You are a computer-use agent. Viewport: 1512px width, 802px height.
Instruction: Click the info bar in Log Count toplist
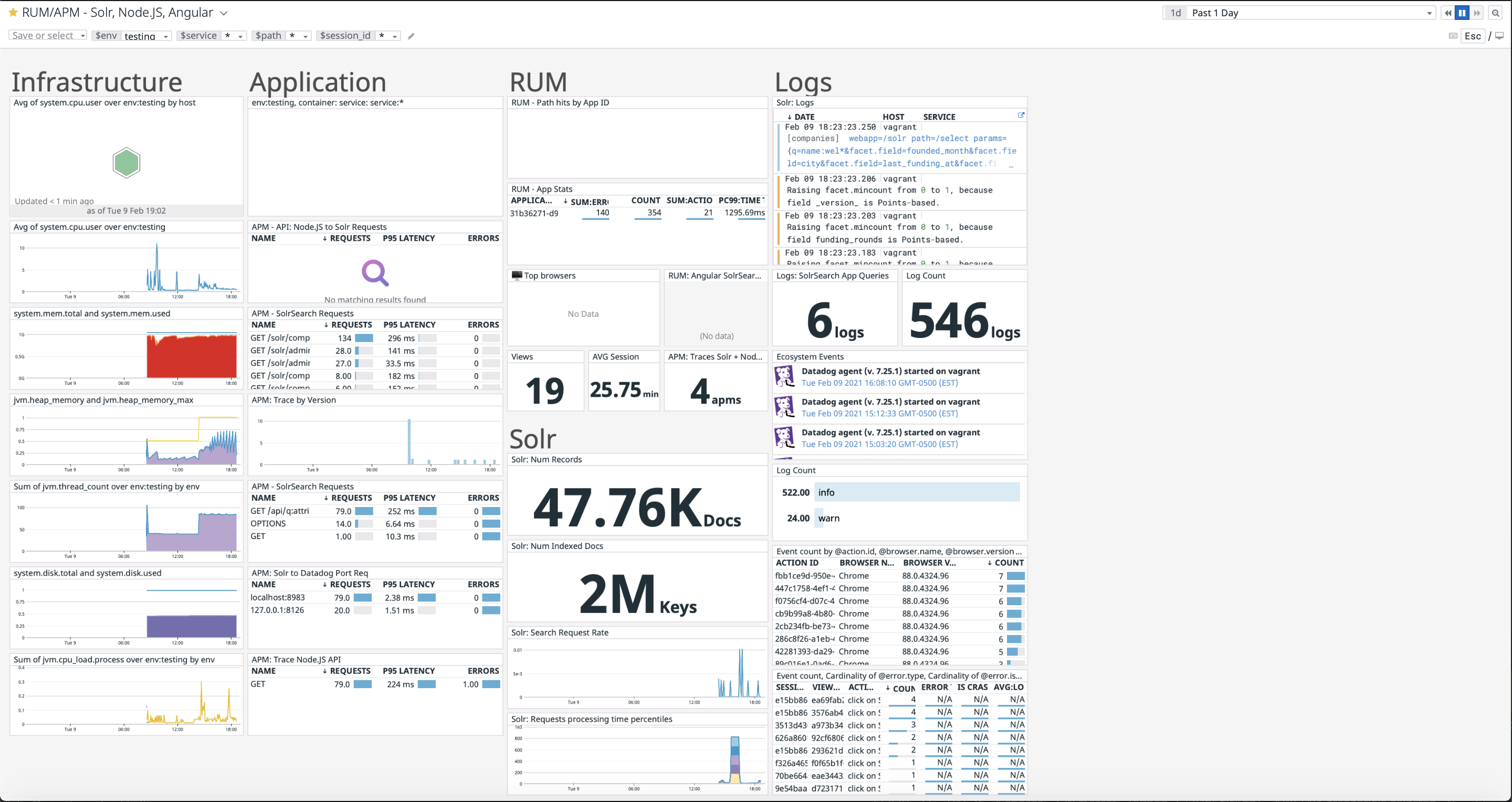(916, 492)
